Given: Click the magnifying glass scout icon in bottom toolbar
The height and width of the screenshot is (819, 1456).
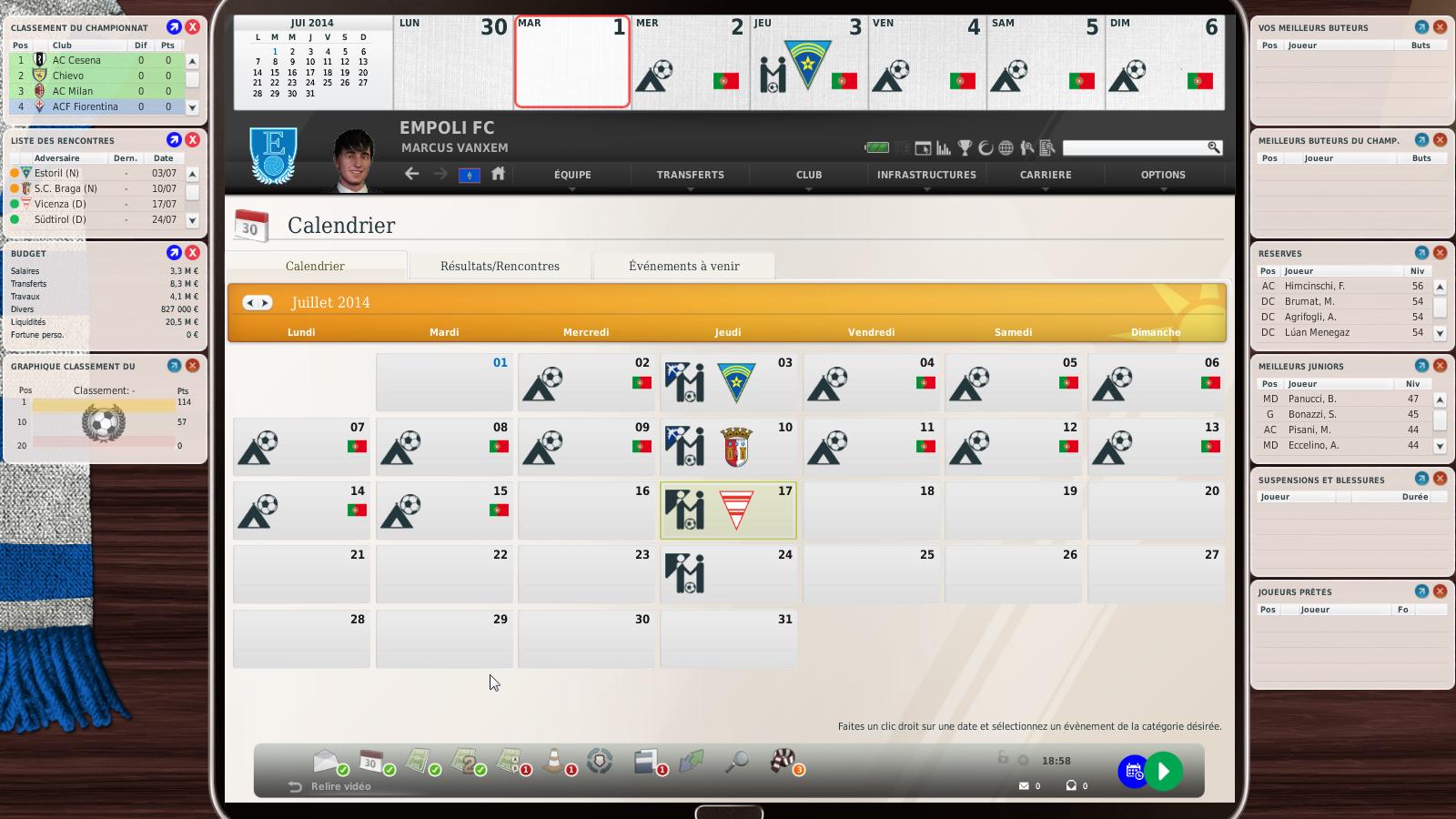Looking at the screenshot, I should click(x=736, y=761).
